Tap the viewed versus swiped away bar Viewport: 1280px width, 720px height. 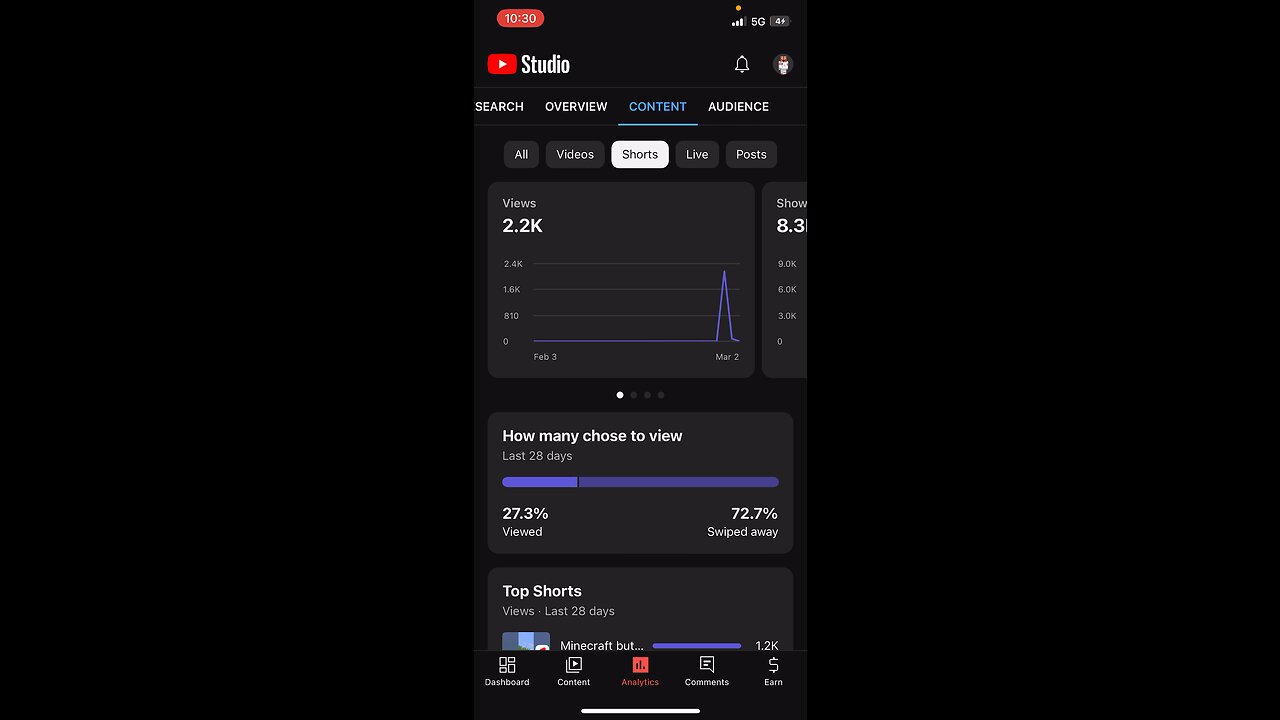(x=640, y=482)
